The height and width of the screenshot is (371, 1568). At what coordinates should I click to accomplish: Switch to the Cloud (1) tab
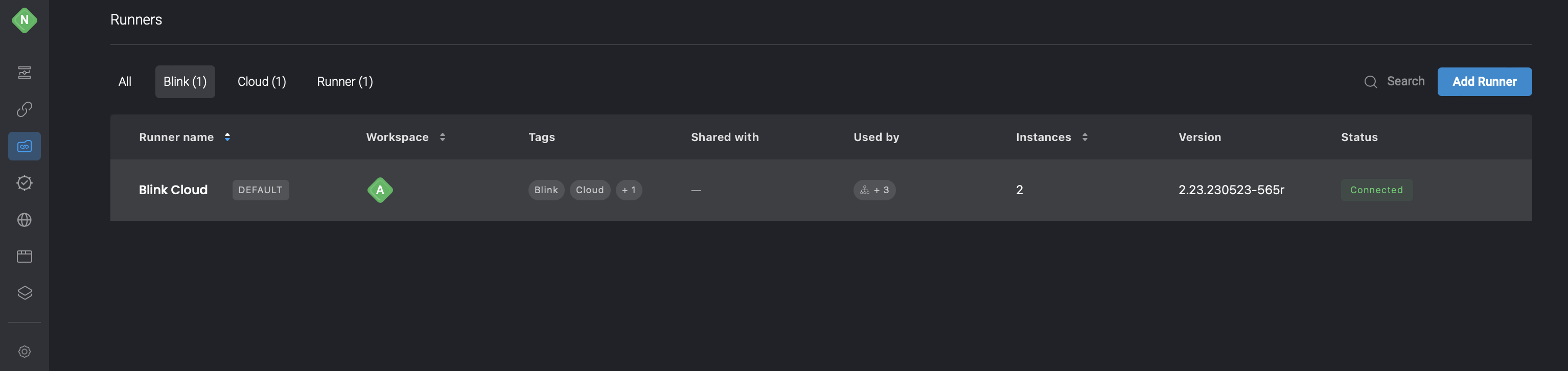coord(262,81)
